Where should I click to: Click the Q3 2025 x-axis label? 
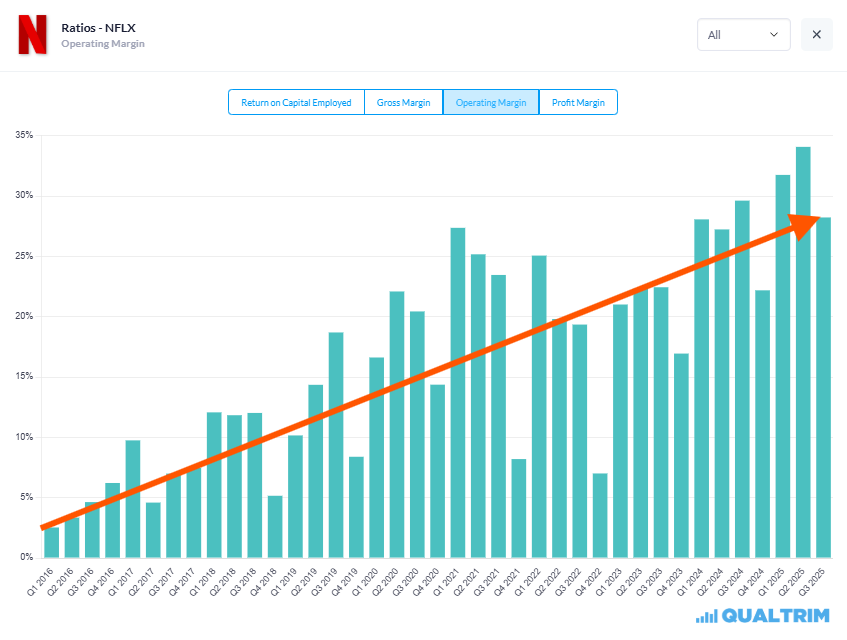coord(812,581)
